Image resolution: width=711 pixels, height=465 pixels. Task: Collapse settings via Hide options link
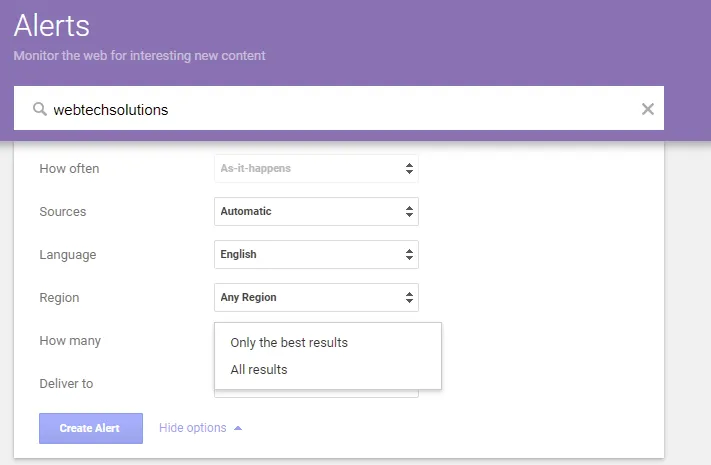(193, 428)
